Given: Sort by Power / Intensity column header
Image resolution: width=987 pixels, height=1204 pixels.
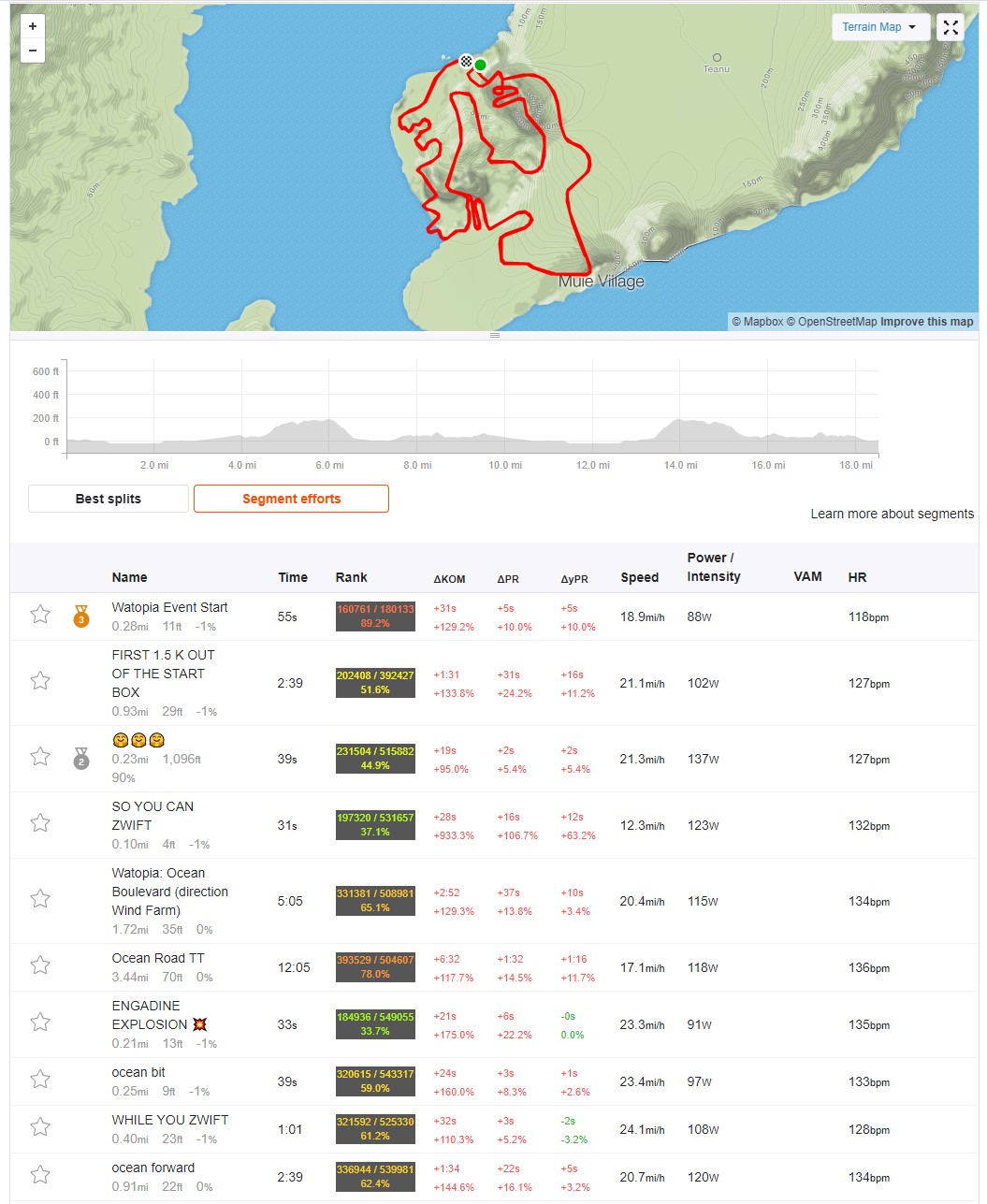Looking at the screenshot, I should 714,567.
